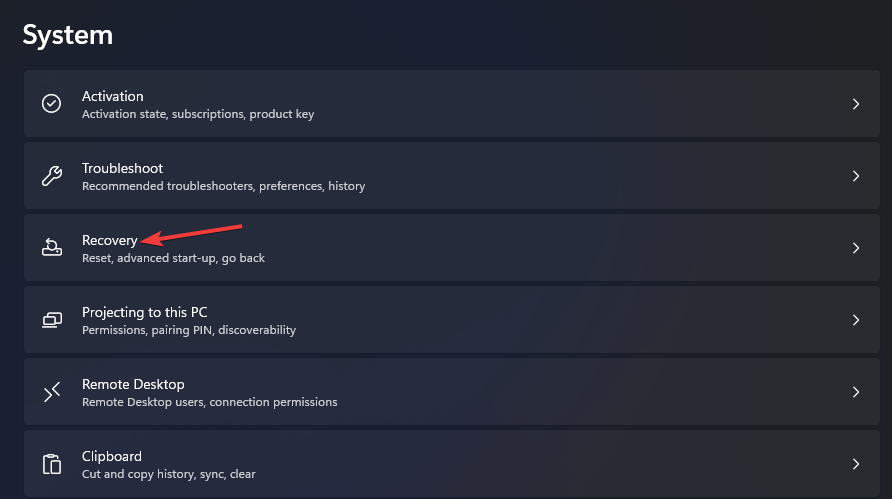Click the Projecting to this PC icon
This screenshot has width=892, height=499.
point(52,320)
